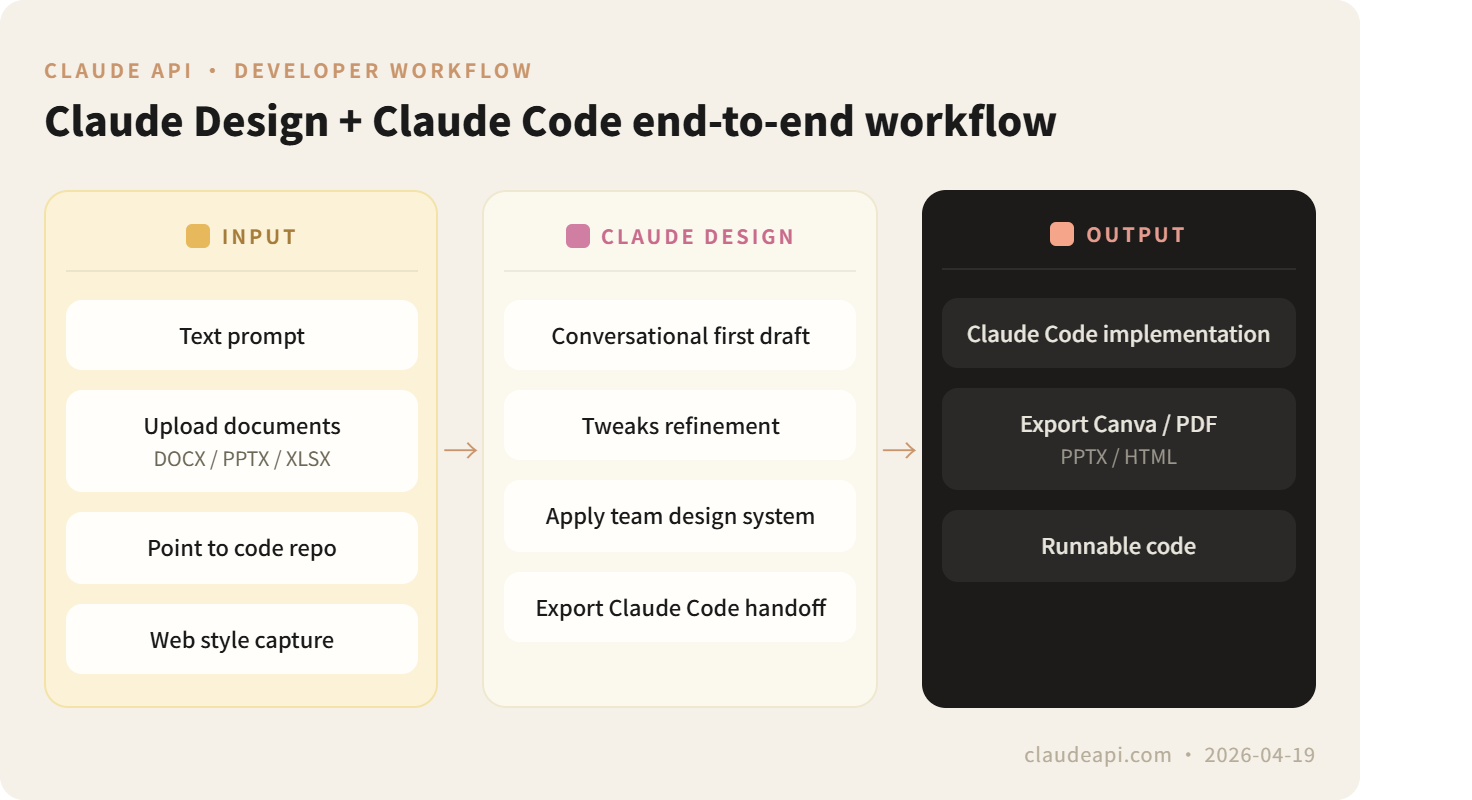
Task: Toggle the Tweaks refinement step
Action: (680, 425)
